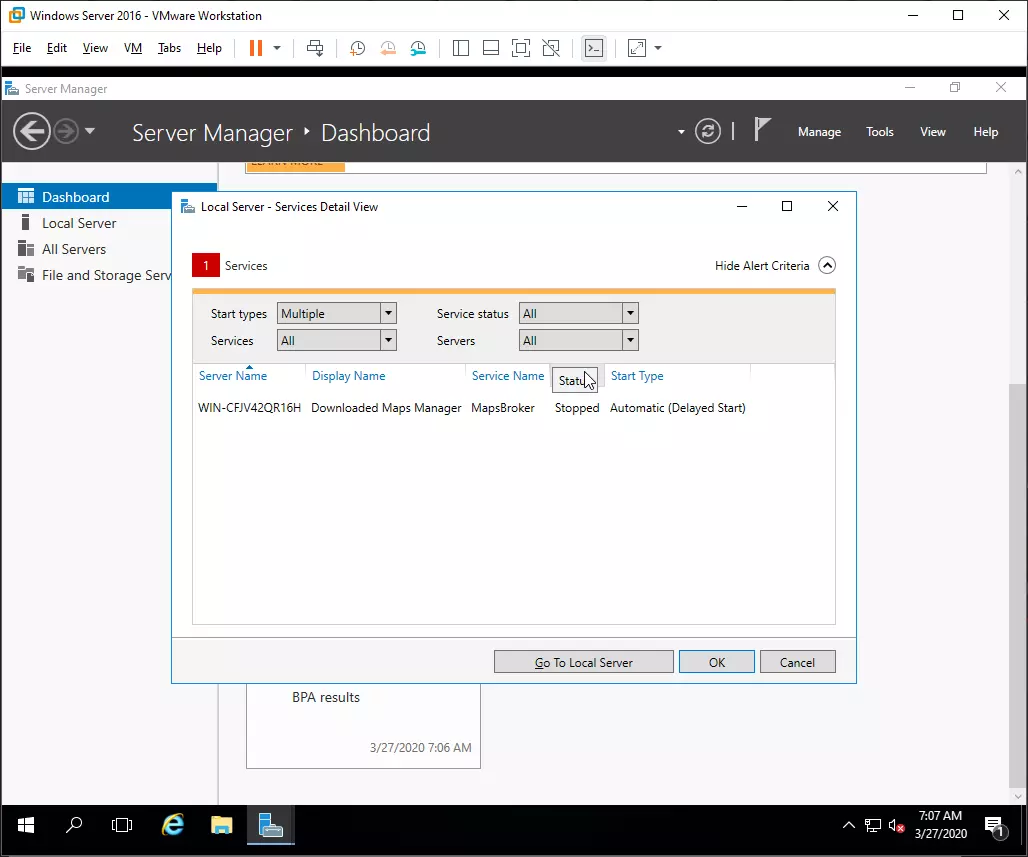The height and width of the screenshot is (857, 1028).
Task: Select File and Storage Services in navigation
Action: (87, 275)
